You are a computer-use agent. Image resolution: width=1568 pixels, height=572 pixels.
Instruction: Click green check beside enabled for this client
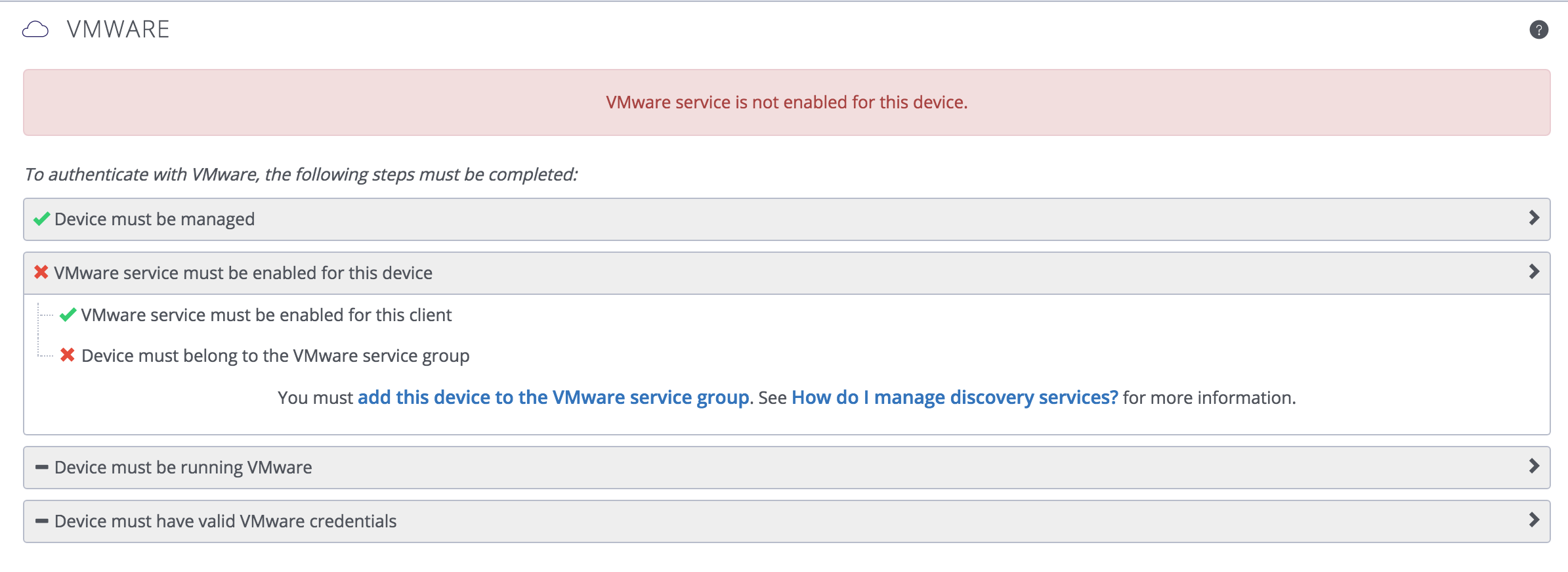point(68,315)
